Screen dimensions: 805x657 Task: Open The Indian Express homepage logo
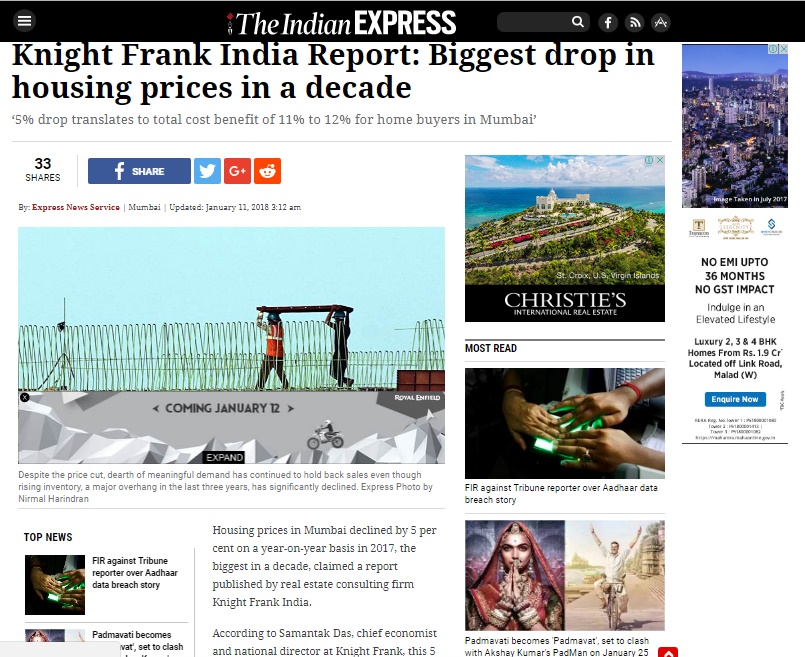point(341,23)
